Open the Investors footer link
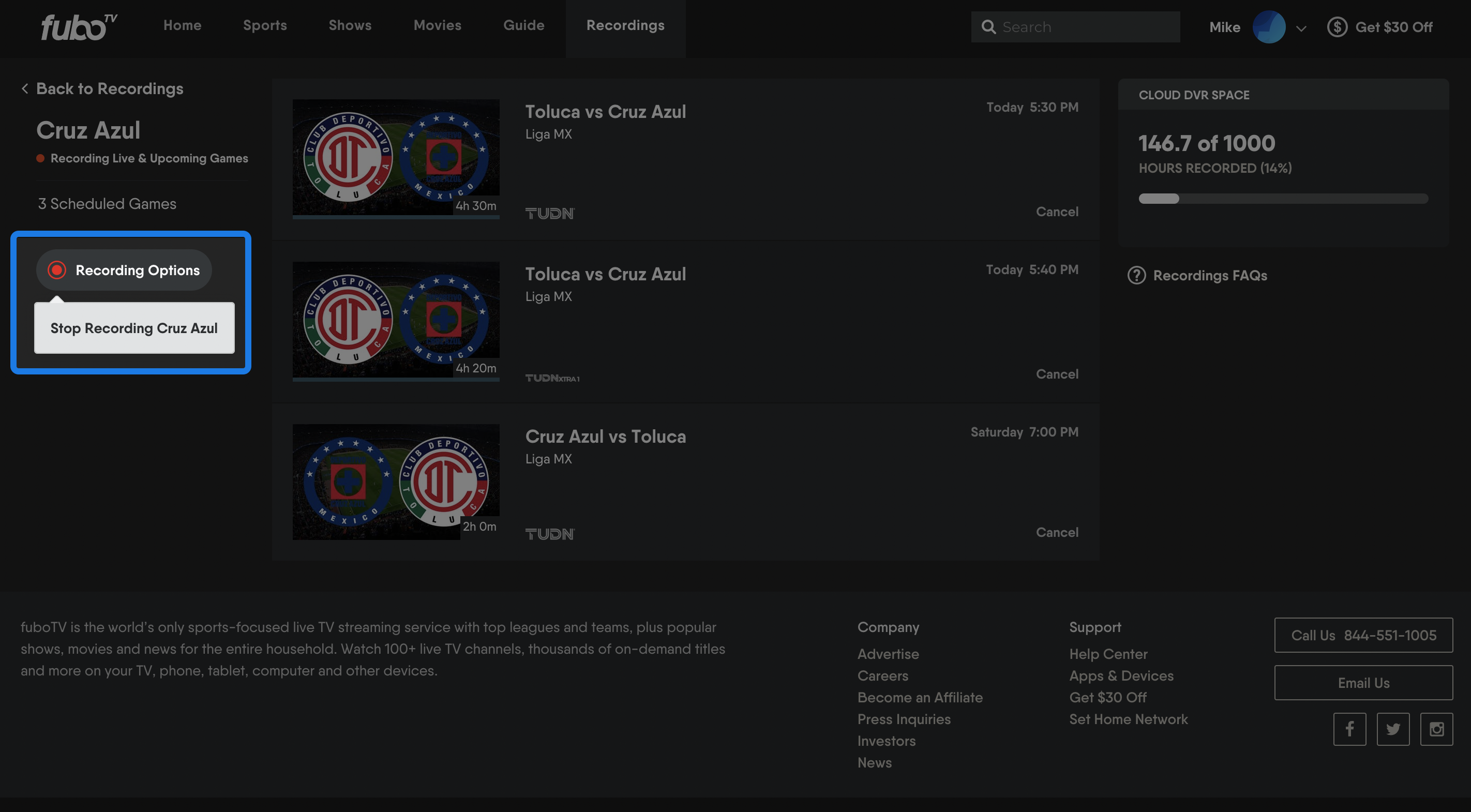 886,741
